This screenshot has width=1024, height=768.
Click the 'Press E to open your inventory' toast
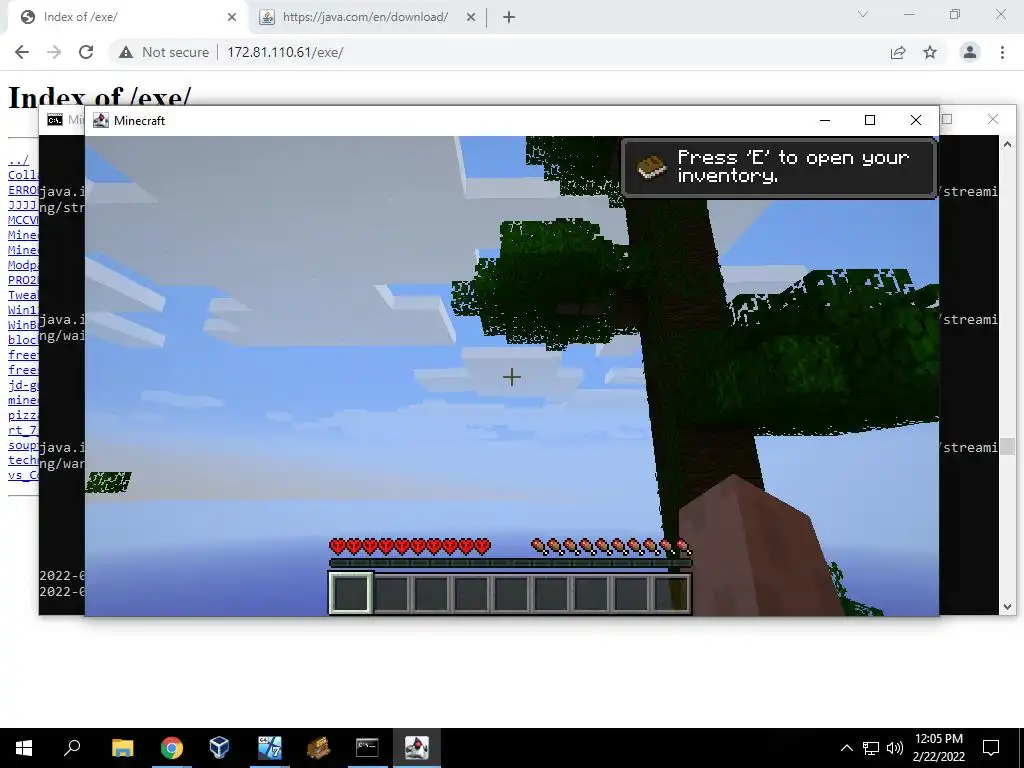click(779, 167)
